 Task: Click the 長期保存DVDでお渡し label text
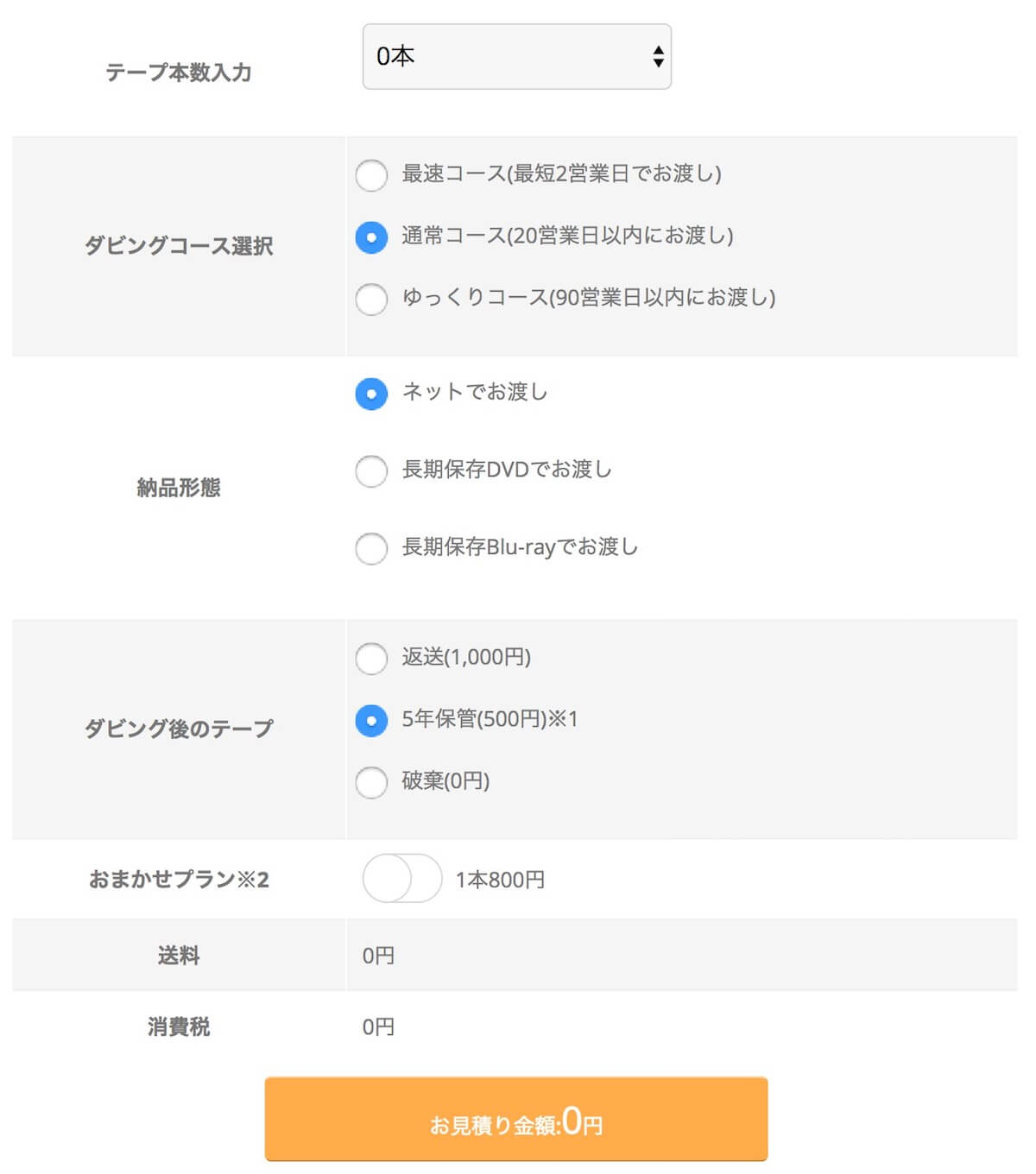(507, 470)
